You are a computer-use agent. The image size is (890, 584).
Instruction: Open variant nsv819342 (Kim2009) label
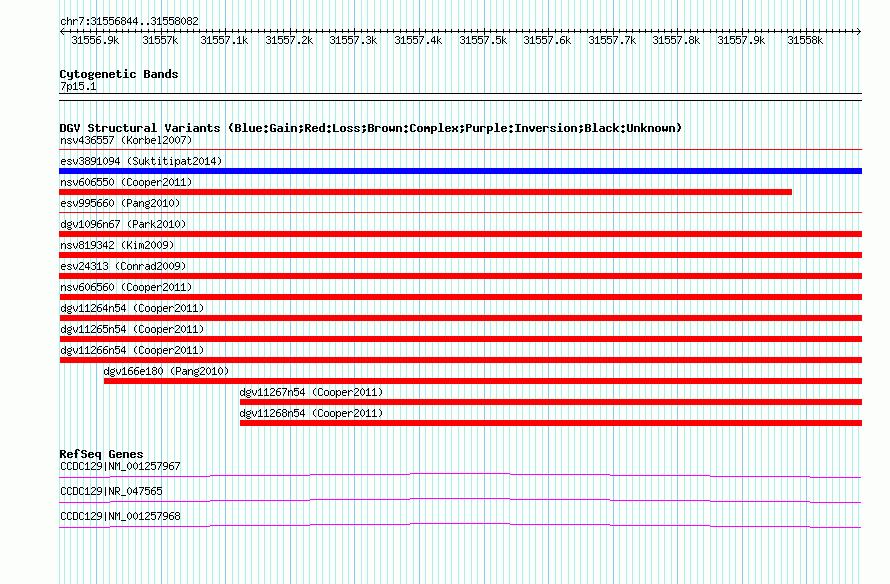point(117,245)
